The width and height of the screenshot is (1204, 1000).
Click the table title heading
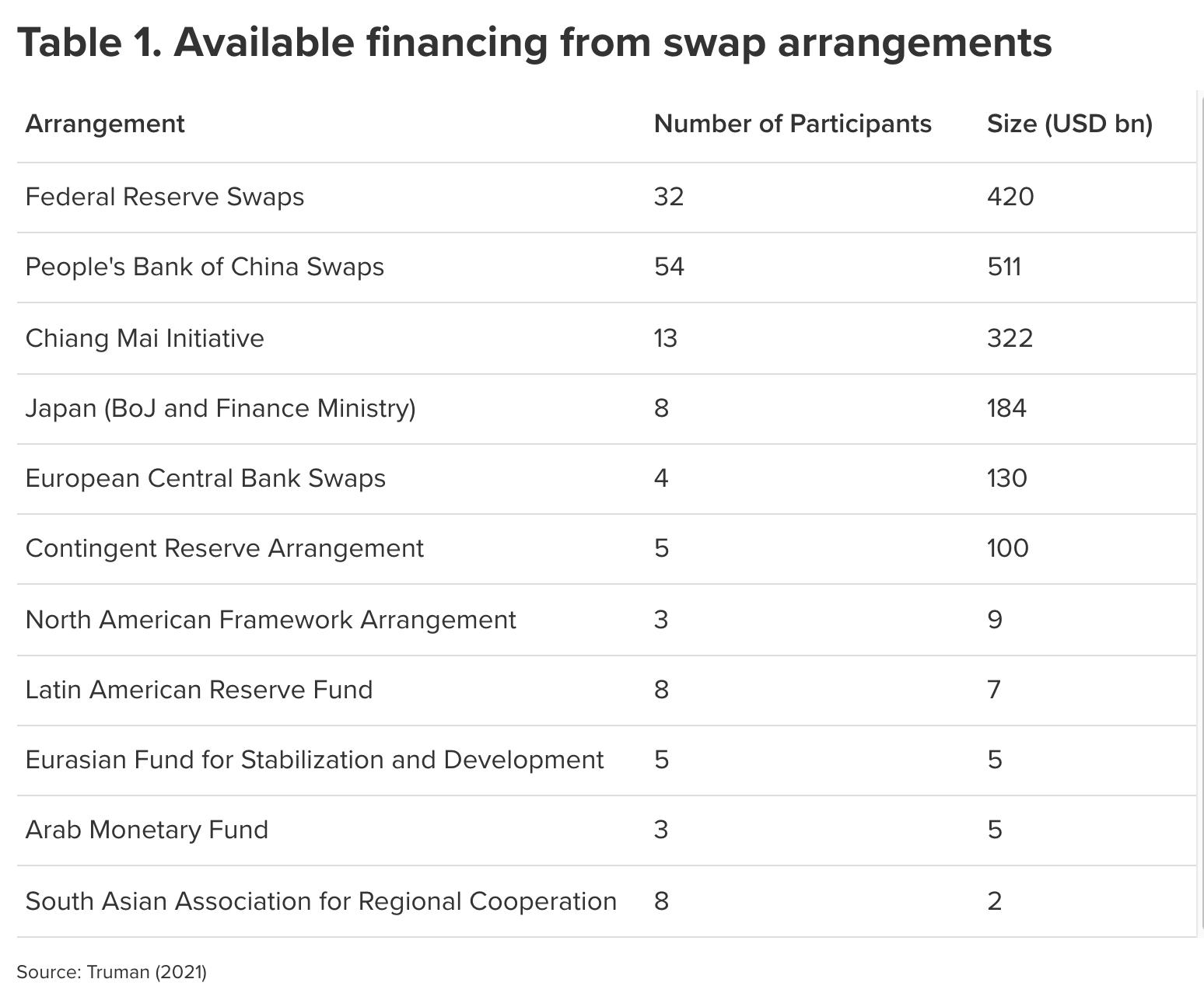tap(534, 42)
